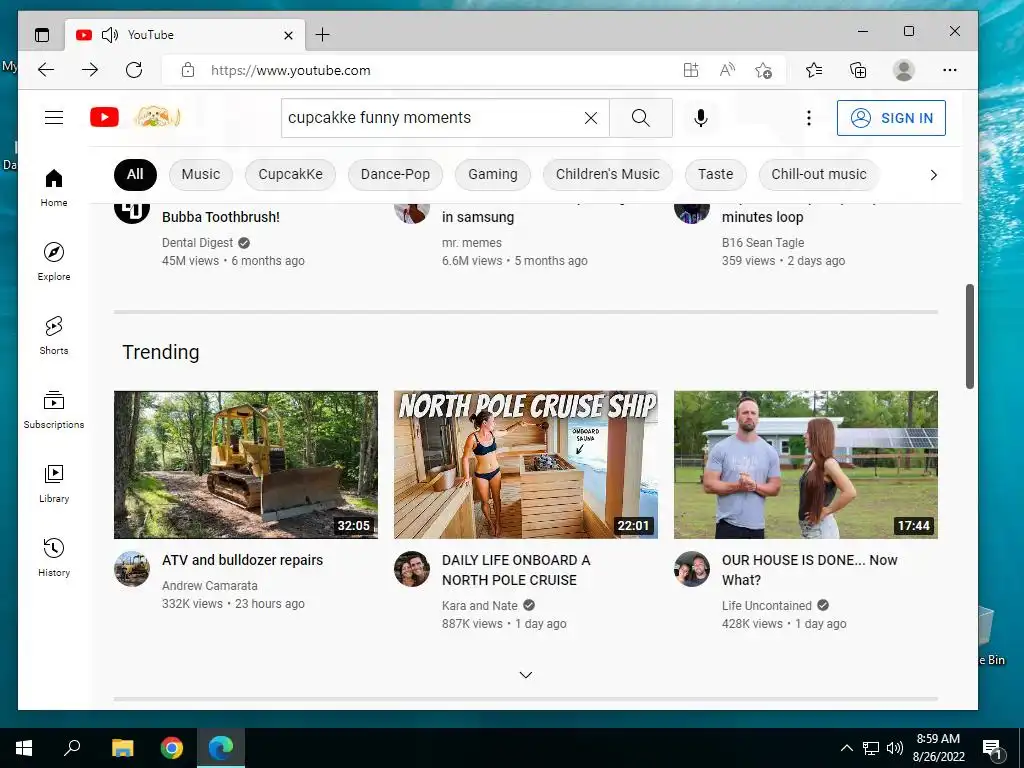This screenshot has width=1024, height=768.
Task: Select the All filter chip
Action: pyautogui.click(x=135, y=174)
